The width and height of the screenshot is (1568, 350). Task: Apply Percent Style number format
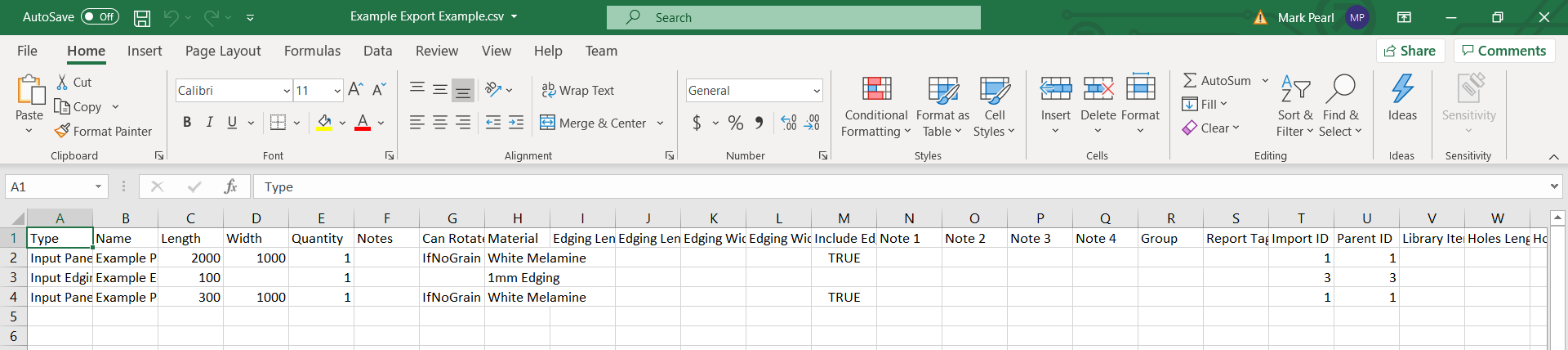pyautogui.click(x=736, y=123)
